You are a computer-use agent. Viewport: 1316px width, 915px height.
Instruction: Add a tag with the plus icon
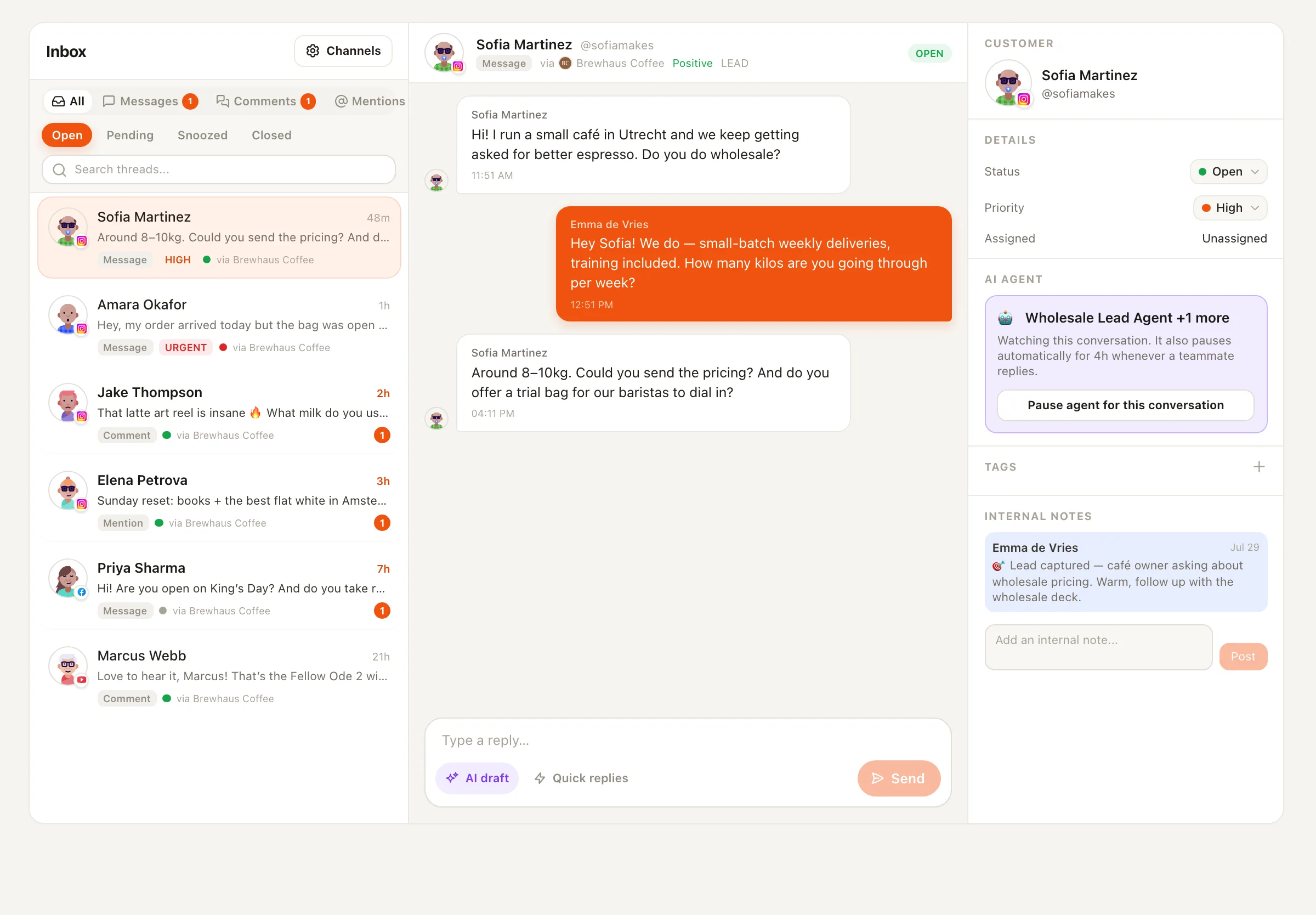1259,467
